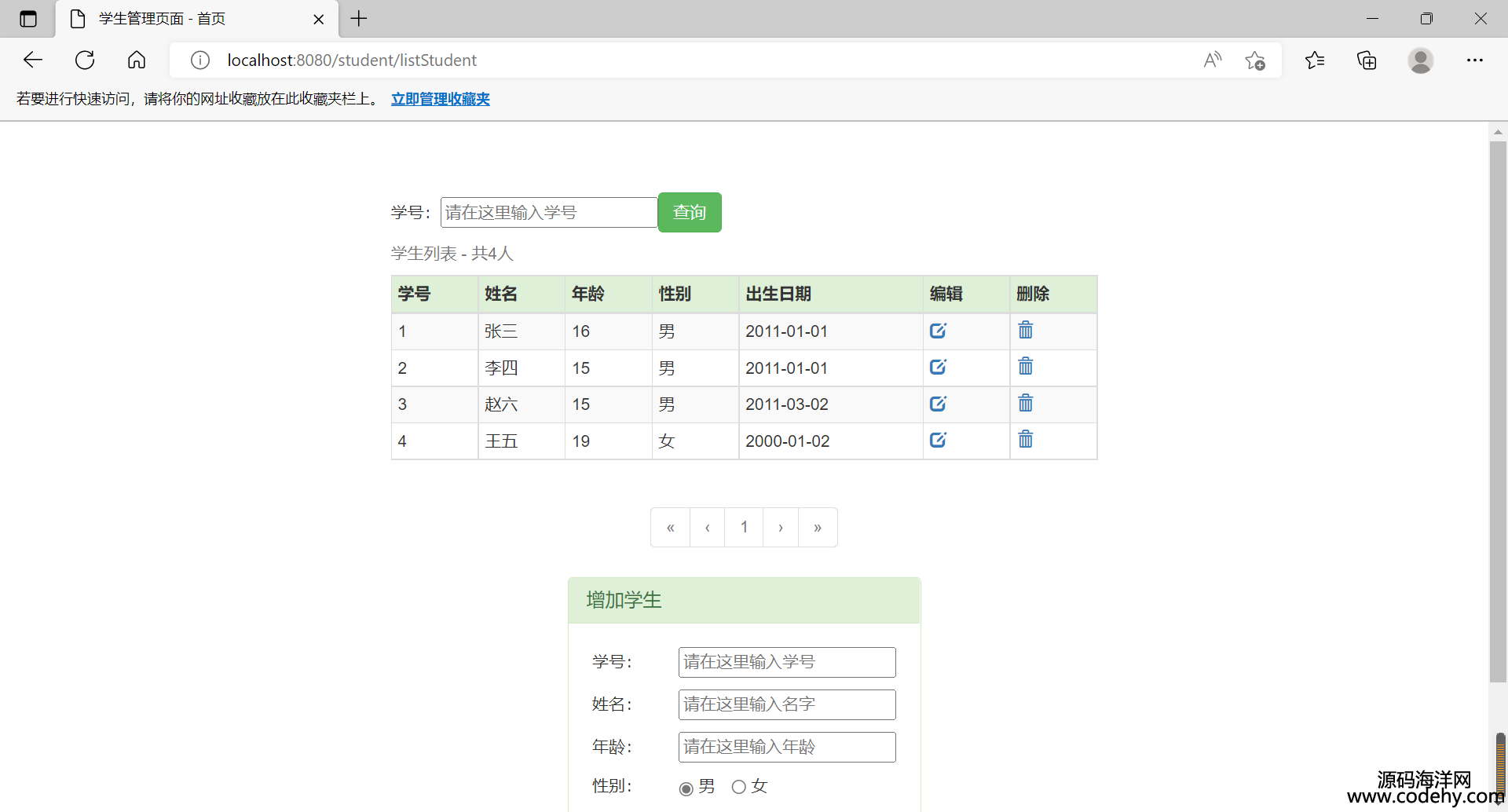Open the browser settings and more menu
Viewport: 1508px width, 812px height.
click(1474, 60)
